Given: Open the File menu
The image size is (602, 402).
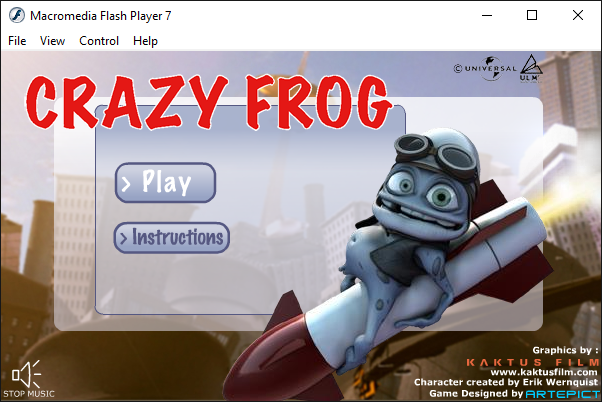Looking at the screenshot, I should 17,41.
